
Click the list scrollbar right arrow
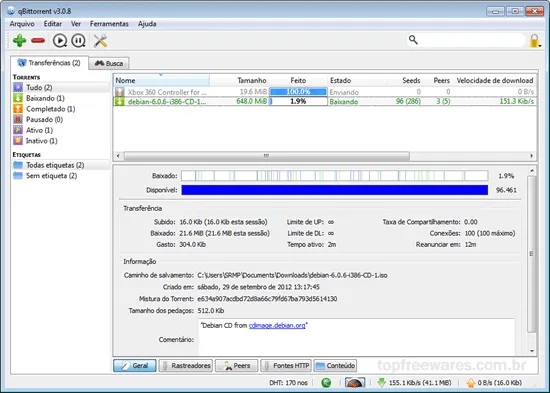pyautogui.click(x=532, y=155)
